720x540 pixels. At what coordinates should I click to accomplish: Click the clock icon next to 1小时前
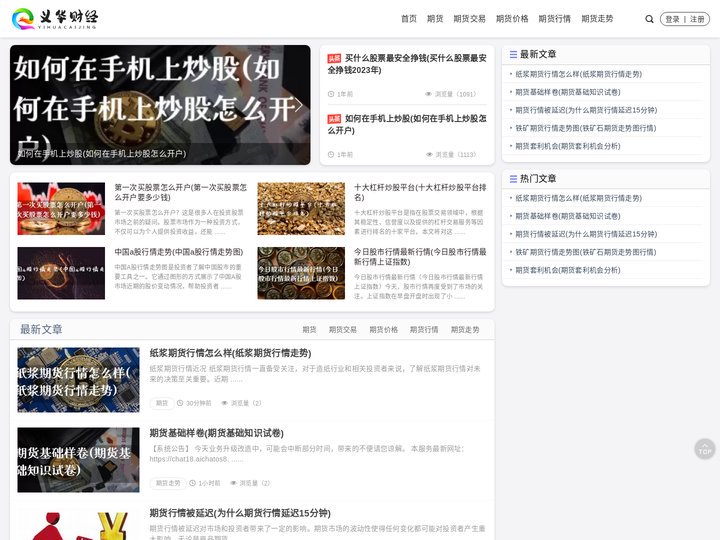point(192,483)
